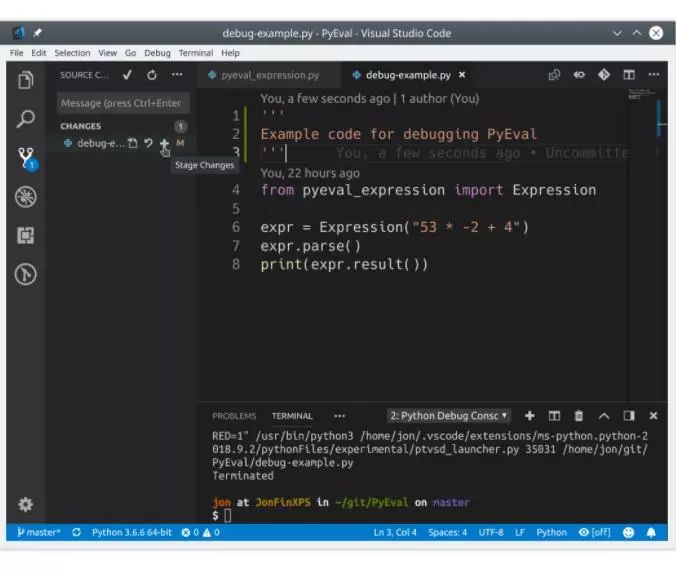The width and height of the screenshot is (676, 570).
Task: Open the Search view in activity bar
Action: [x=25, y=119]
